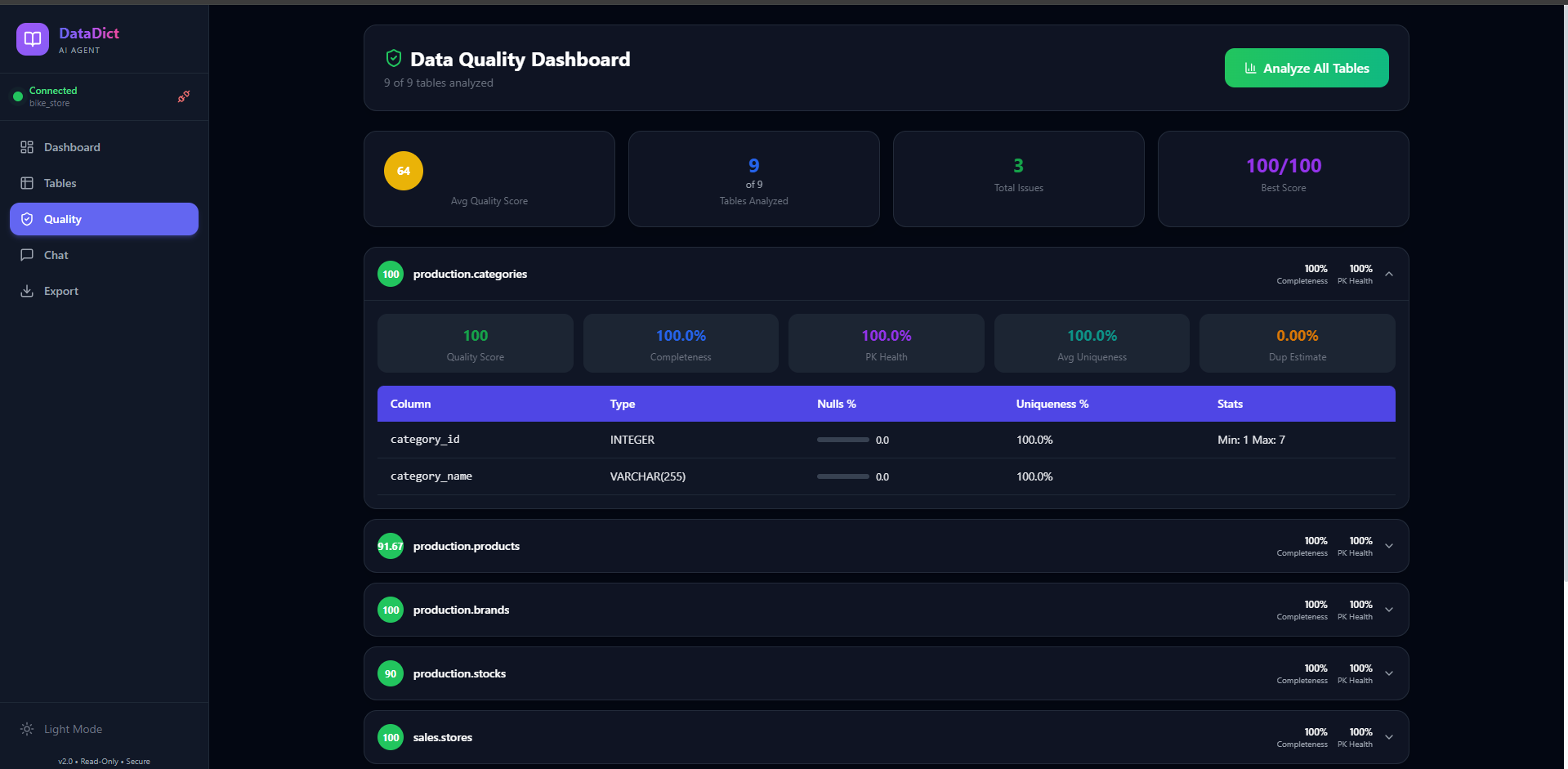
Task: Click the yellow 64 average score badge
Action: pos(404,171)
